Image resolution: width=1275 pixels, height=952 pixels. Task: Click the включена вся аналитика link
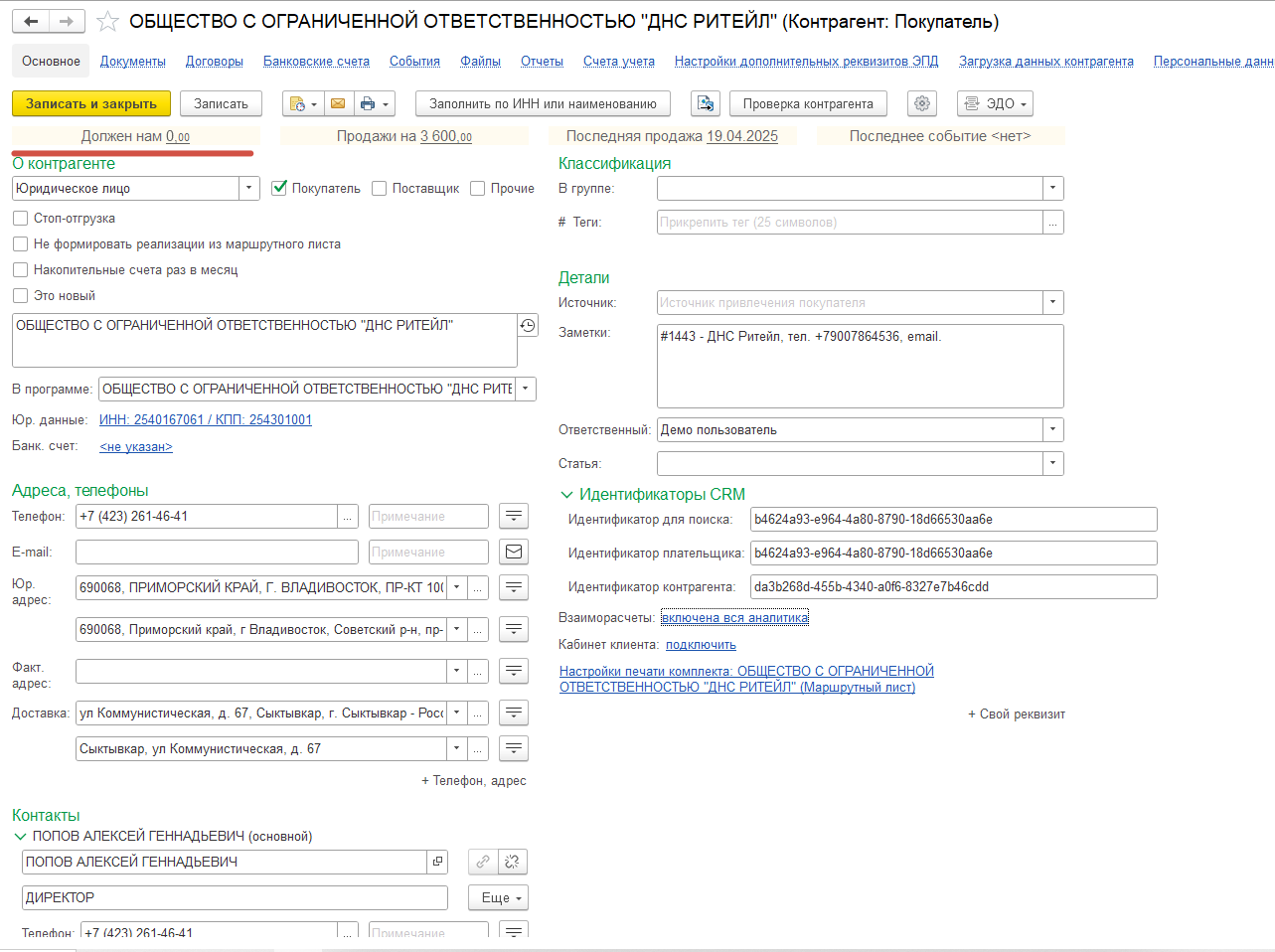(x=734, y=617)
